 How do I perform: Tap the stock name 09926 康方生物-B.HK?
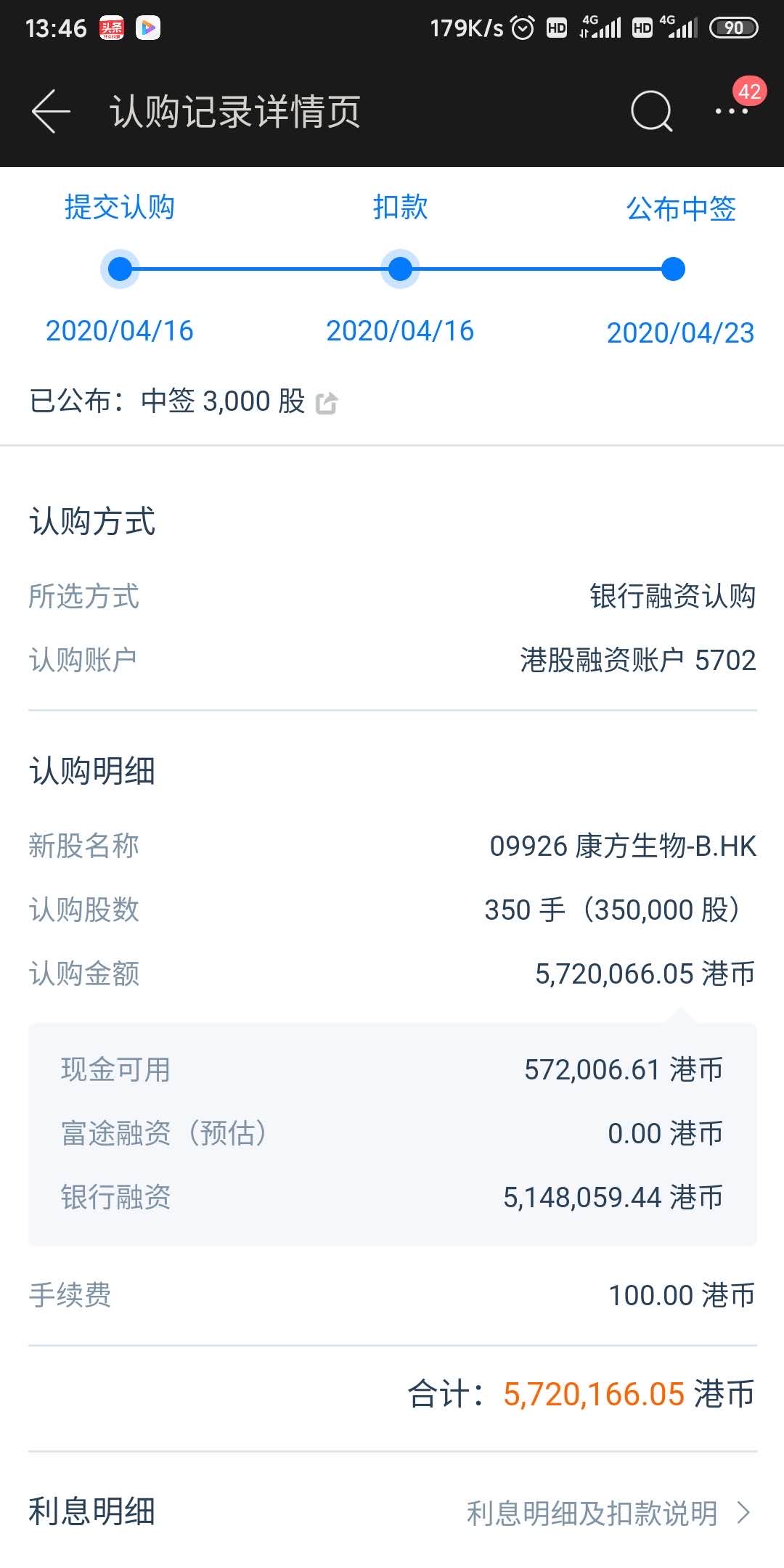pyautogui.click(x=623, y=846)
